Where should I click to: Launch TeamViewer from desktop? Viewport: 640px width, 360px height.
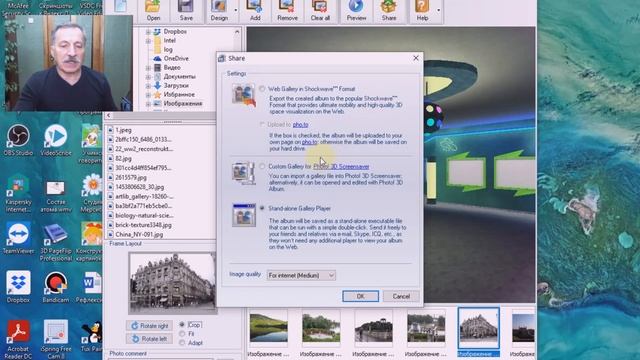tap(18, 238)
